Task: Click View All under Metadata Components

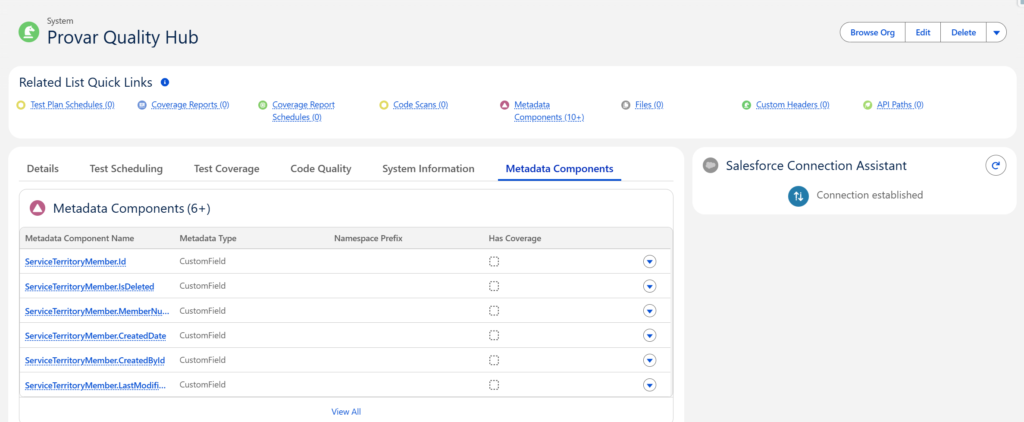Action: [x=346, y=411]
